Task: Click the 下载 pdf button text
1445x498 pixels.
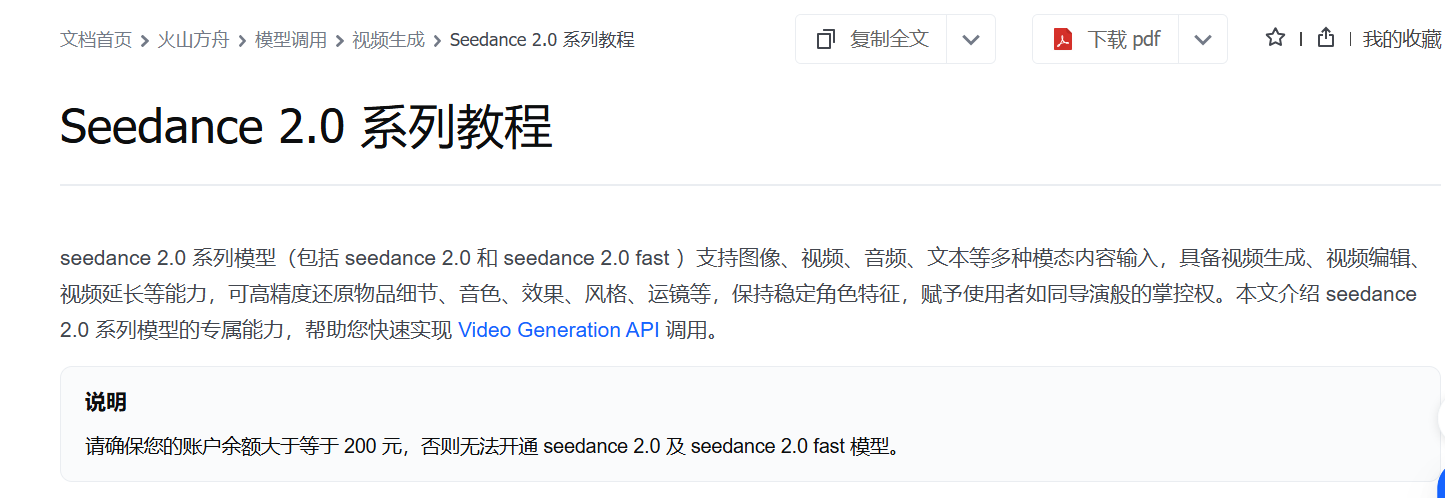Action: [1124, 40]
